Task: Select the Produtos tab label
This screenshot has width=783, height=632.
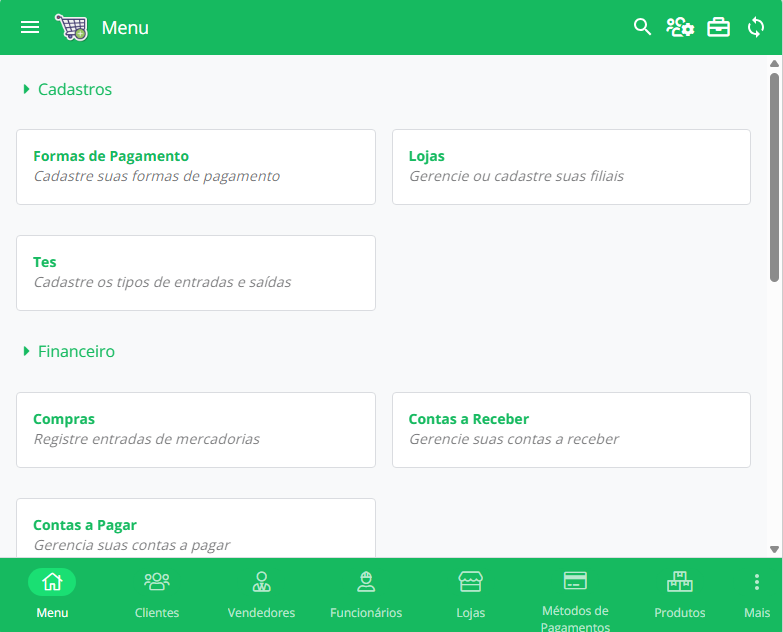Action: (680, 613)
